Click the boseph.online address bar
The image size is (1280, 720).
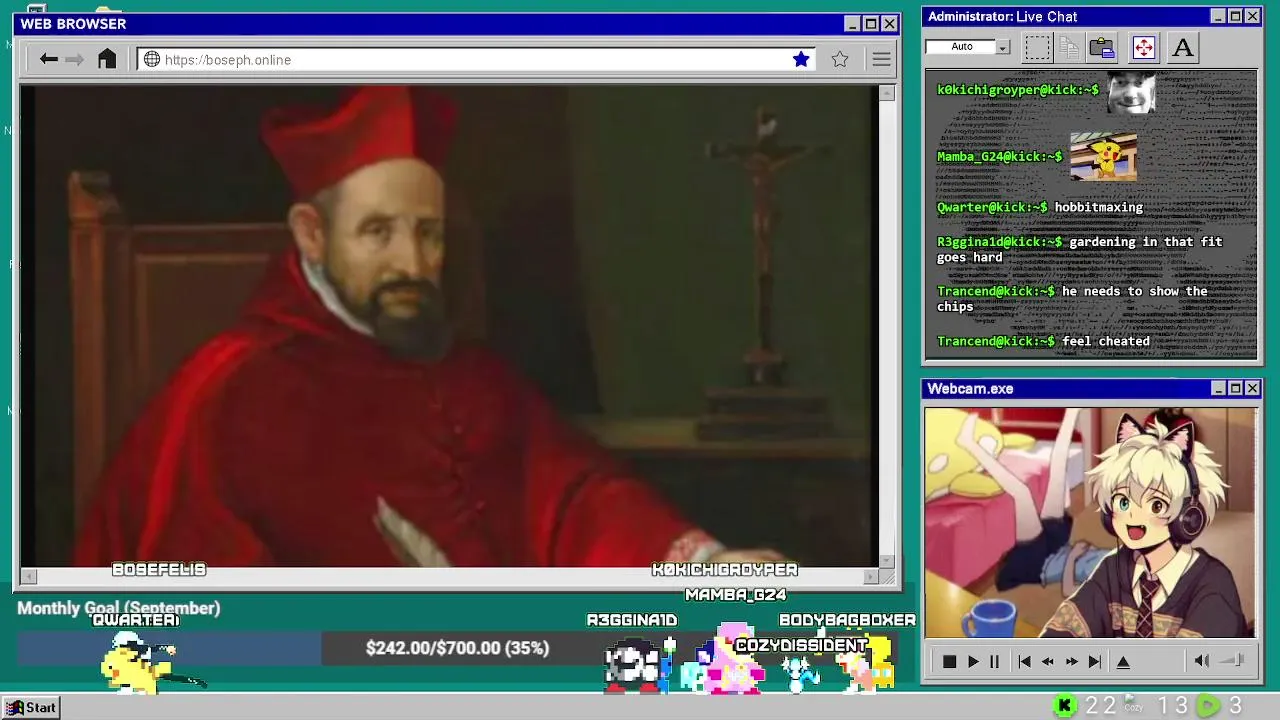(478, 60)
